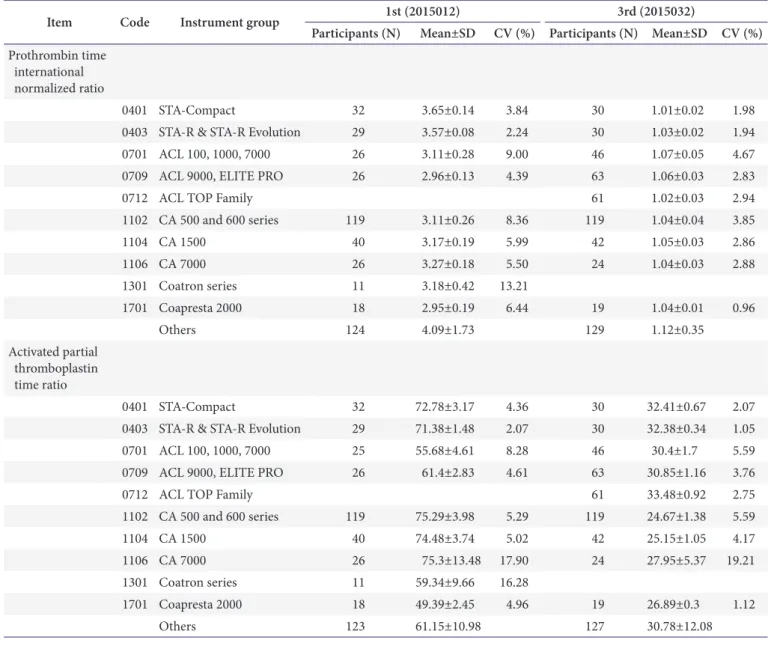
Task: Select the value 30.4±1.7
Action: (x=674, y=450)
